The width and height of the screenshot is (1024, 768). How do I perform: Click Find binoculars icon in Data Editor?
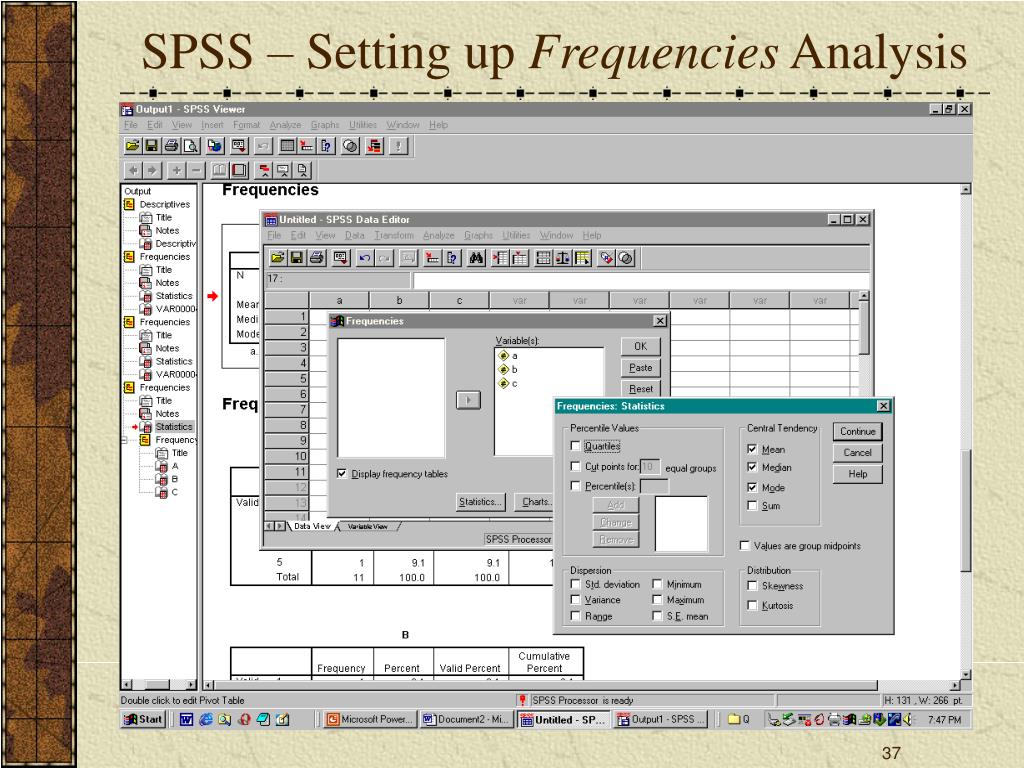476,258
